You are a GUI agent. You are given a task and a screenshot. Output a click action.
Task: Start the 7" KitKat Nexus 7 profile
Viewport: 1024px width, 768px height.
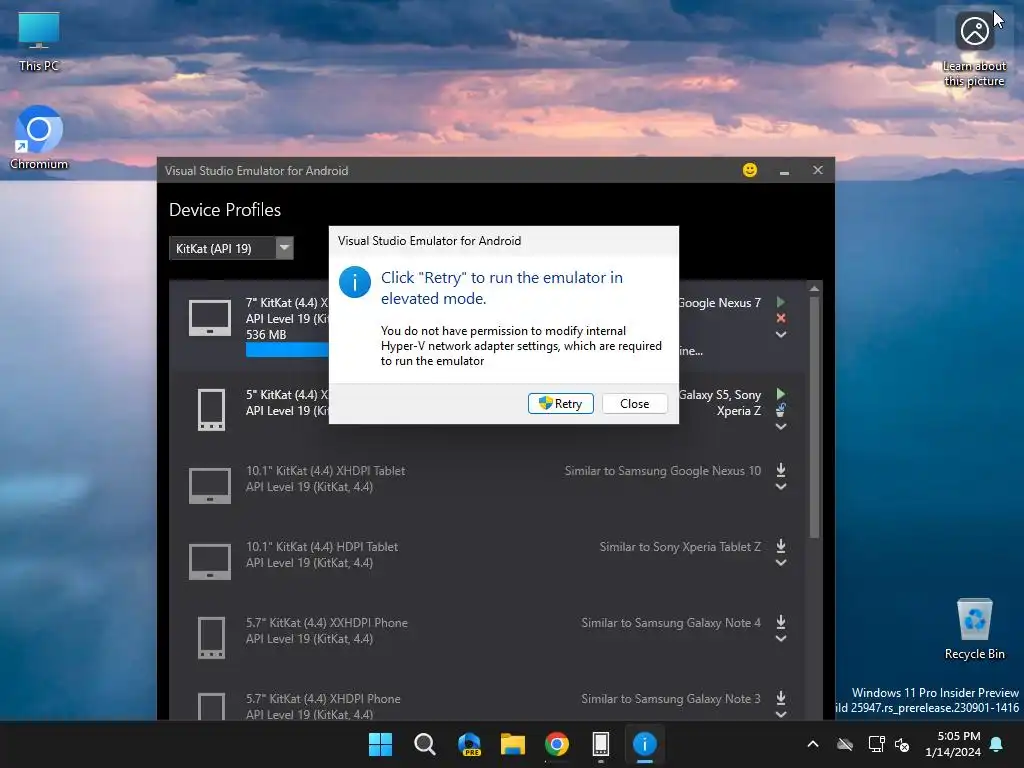(x=780, y=302)
